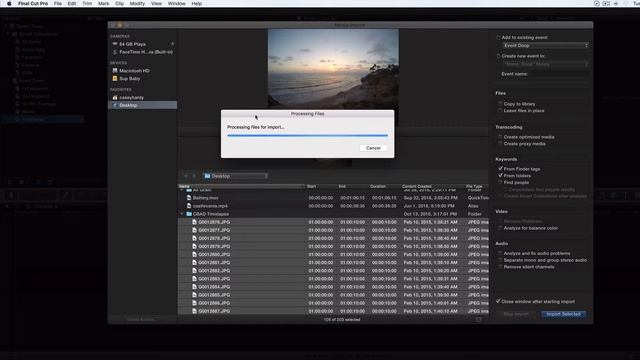Image resolution: width=640 pixels, height=360 pixels.
Task: Click file icon of G0012887.JPG
Action: [x=194, y=311]
